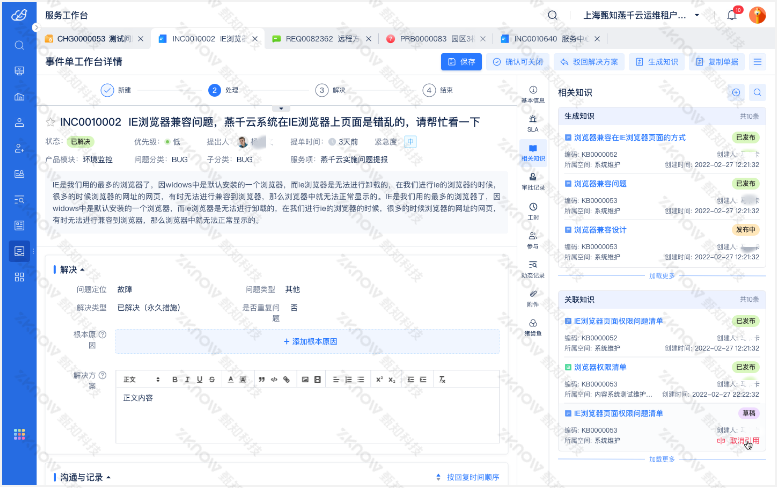
Task: Switch to the INC0010002 tab
Action: (208, 39)
